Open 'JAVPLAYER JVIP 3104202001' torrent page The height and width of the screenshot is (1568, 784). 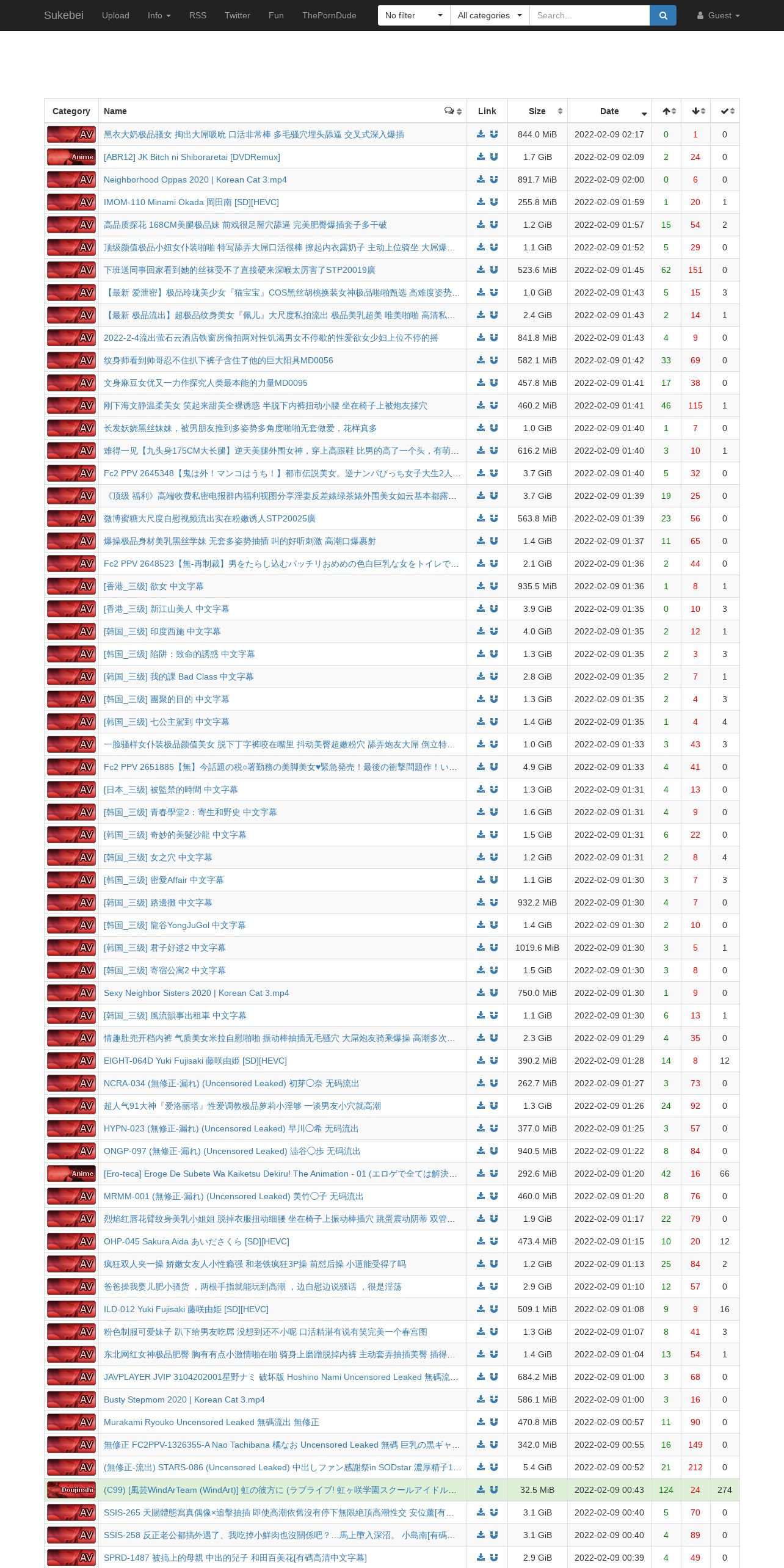click(x=281, y=1377)
